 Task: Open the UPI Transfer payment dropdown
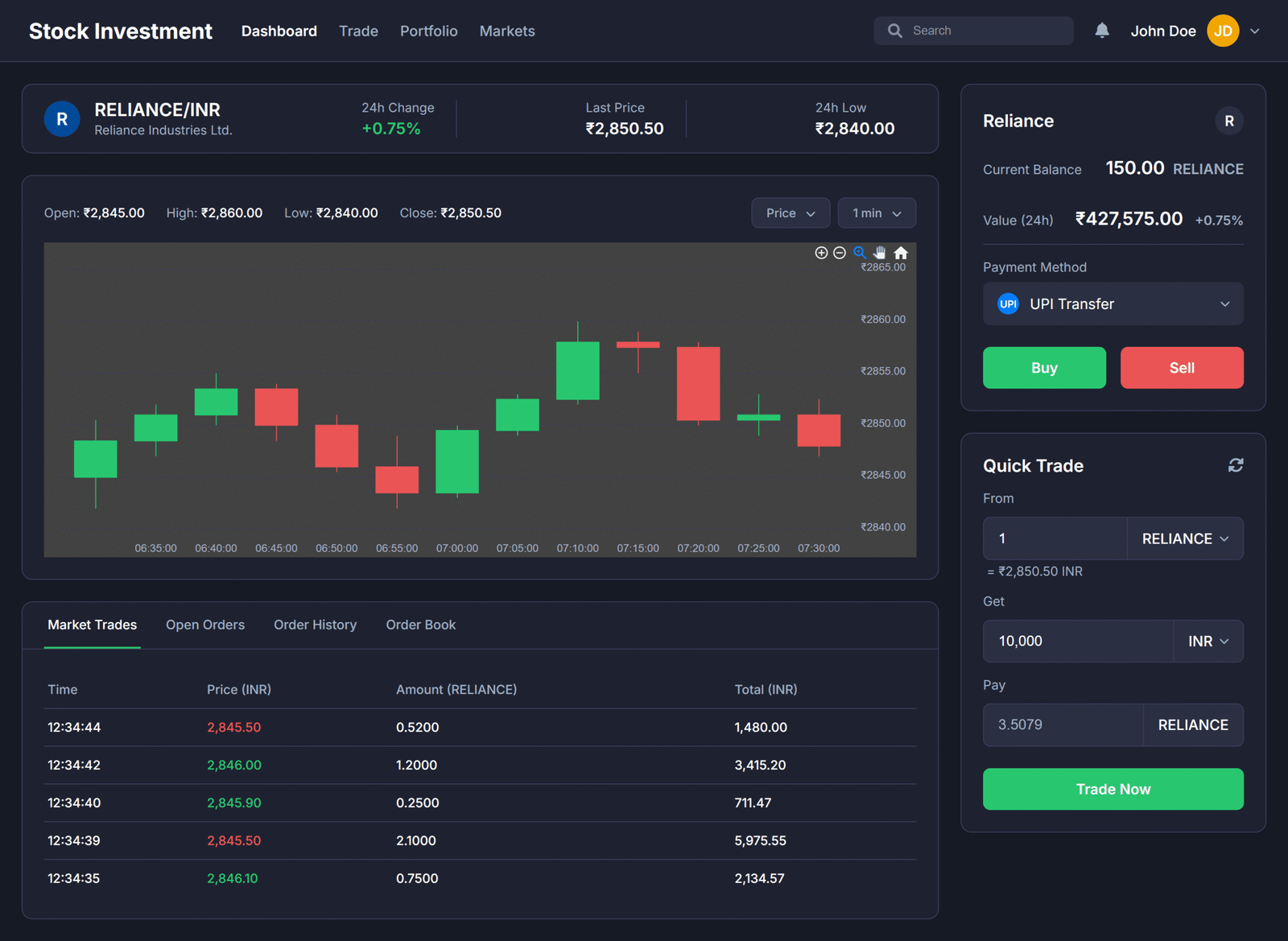pyautogui.click(x=1113, y=303)
